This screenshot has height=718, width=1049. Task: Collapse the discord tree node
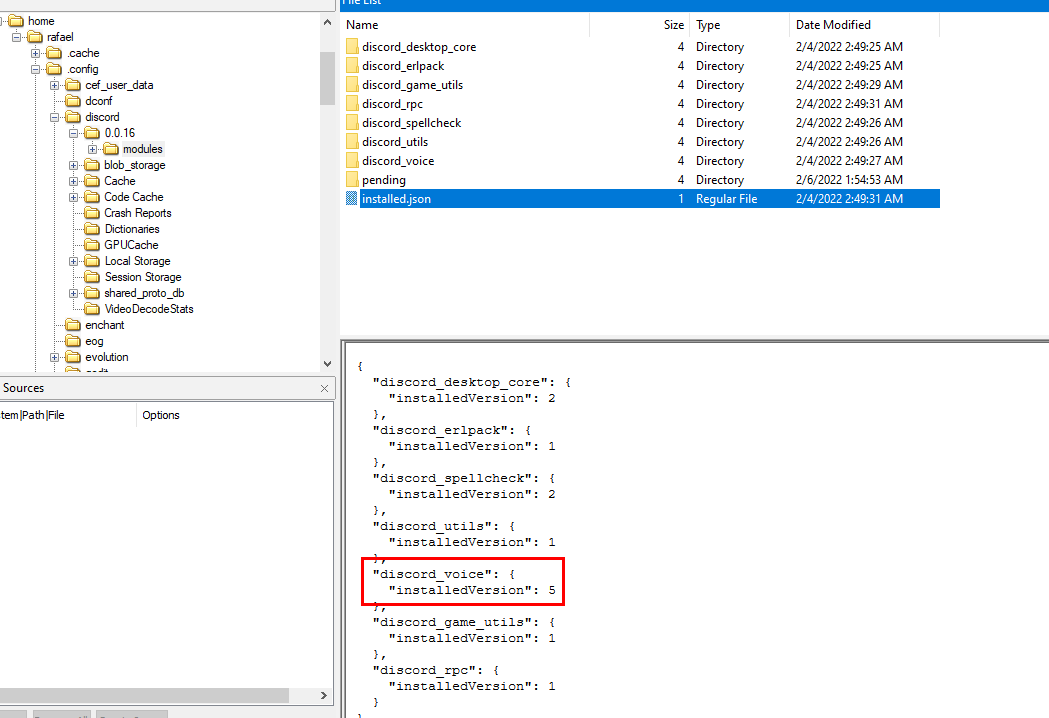(54, 117)
